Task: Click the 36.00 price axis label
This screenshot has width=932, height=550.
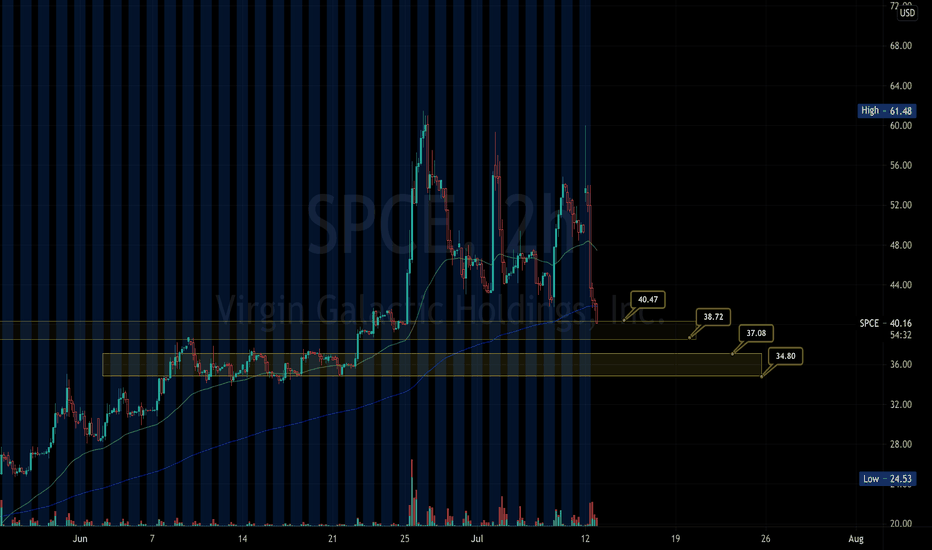Action: click(900, 364)
